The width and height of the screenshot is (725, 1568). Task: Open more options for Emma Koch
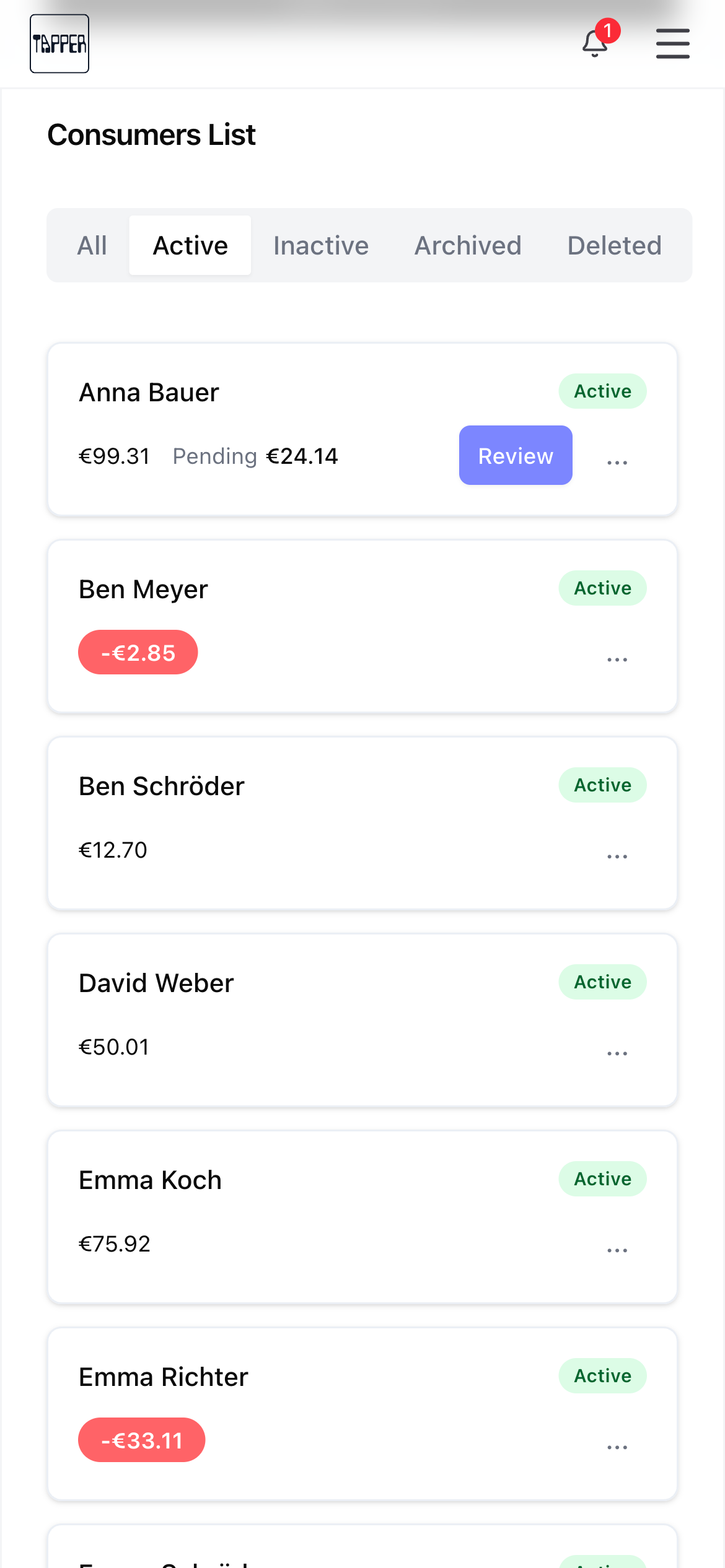[617, 1250]
